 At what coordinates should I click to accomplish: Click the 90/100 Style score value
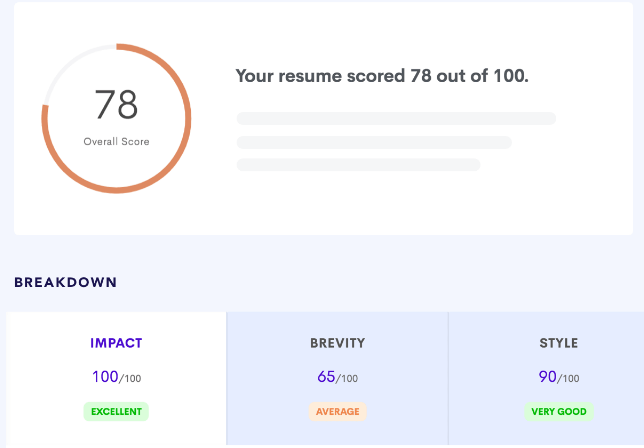[x=559, y=377]
